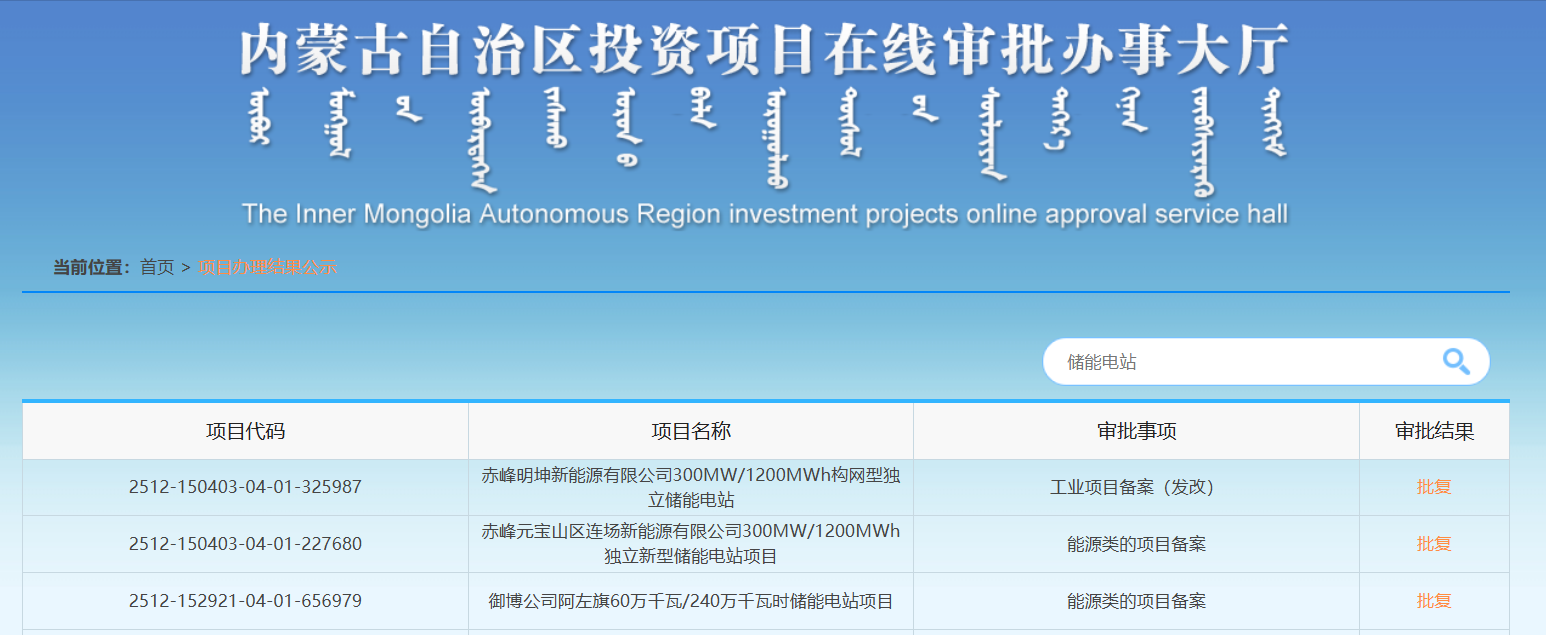Open 批复 result for 御博公司阿左旗 project
This screenshot has width=1546, height=635.
pyautogui.click(x=1434, y=601)
